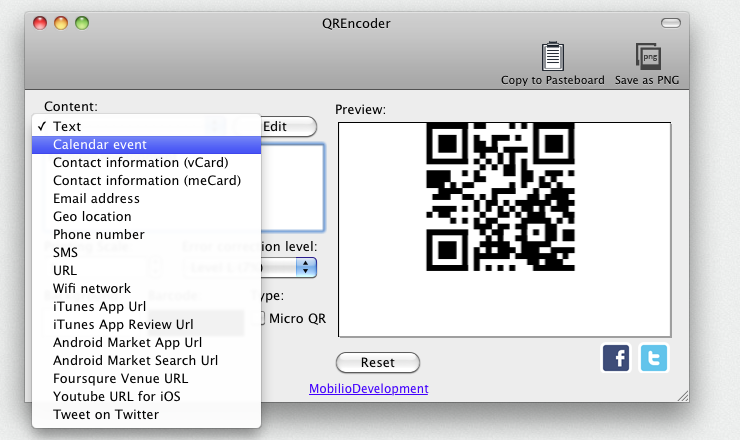Choose the checked Text menu item
The height and width of the screenshot is (440, 740).
pyautogui.click(x=146, y=126)
